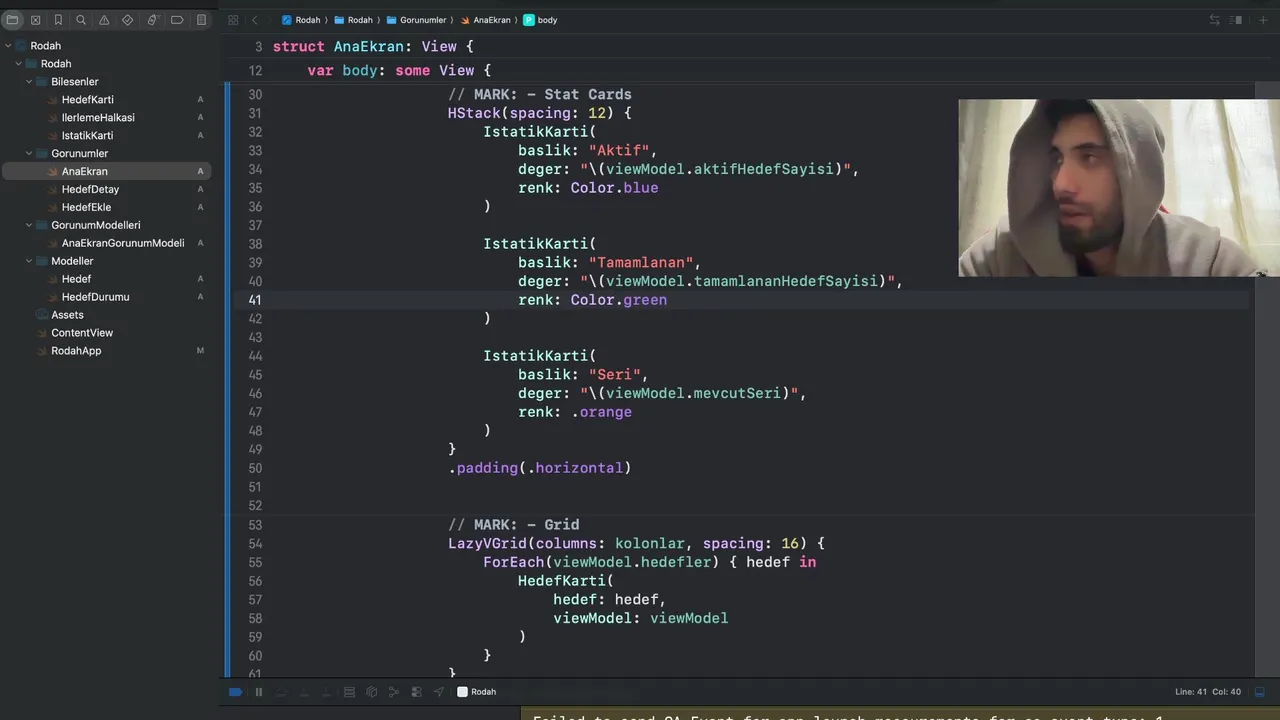Image resolution: width=1280 pixels, height=720 pixels.
Task: Open HedefKarti file
Action: [x=87, y=100]
